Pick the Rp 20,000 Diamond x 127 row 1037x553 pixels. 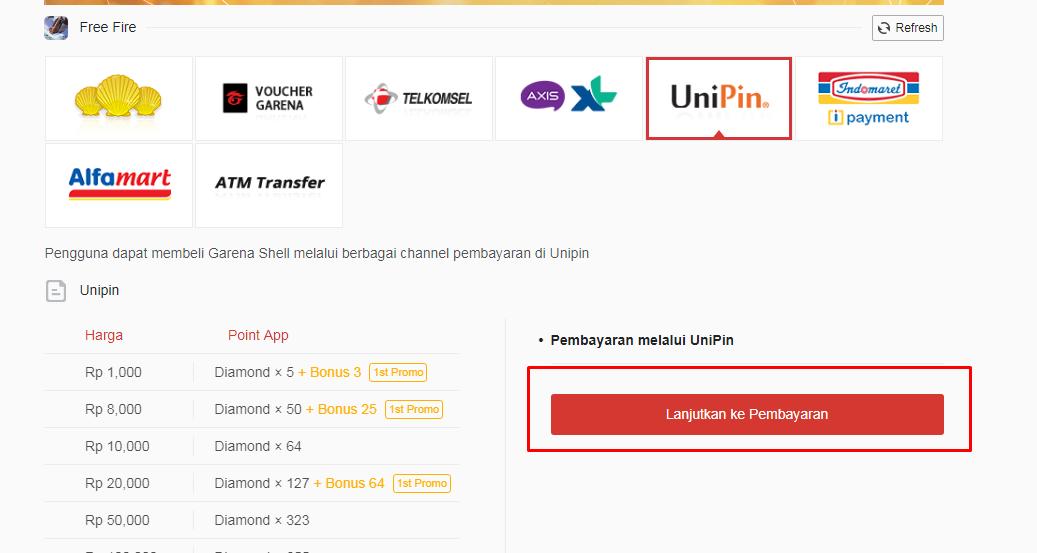coord(252,484)
